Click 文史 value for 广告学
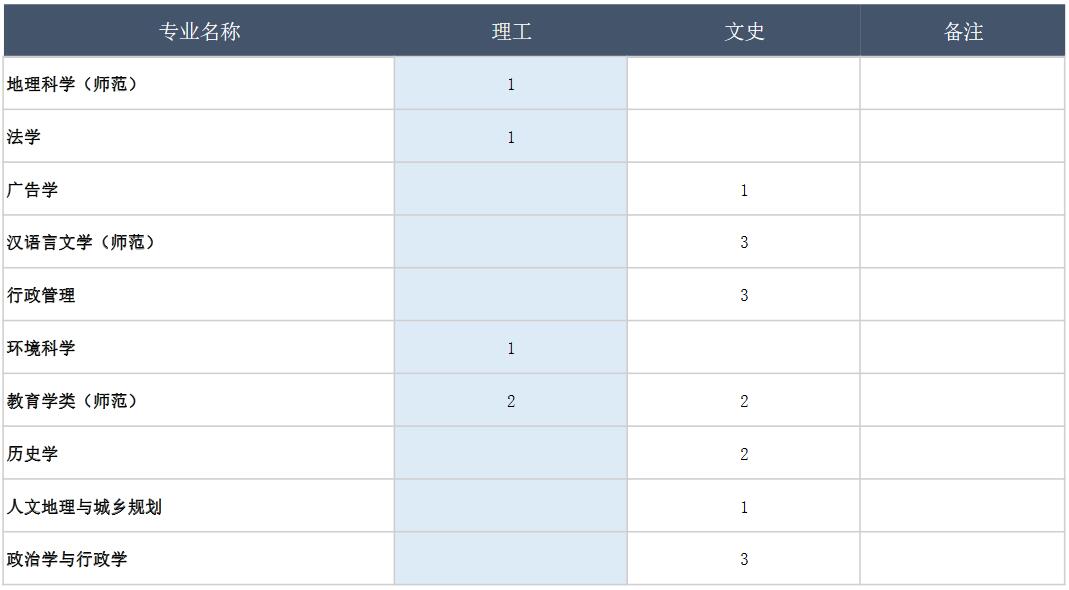 tap(744, 190)
